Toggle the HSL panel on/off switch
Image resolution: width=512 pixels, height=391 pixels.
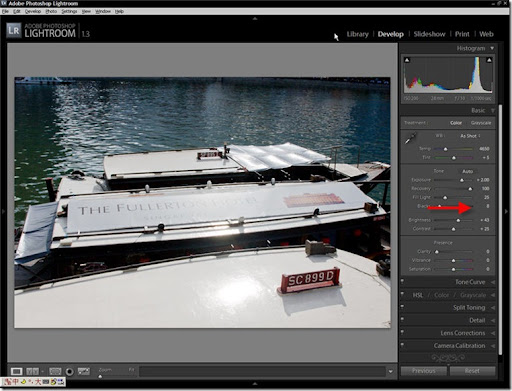pyautogui.click(x=402, y=294)
